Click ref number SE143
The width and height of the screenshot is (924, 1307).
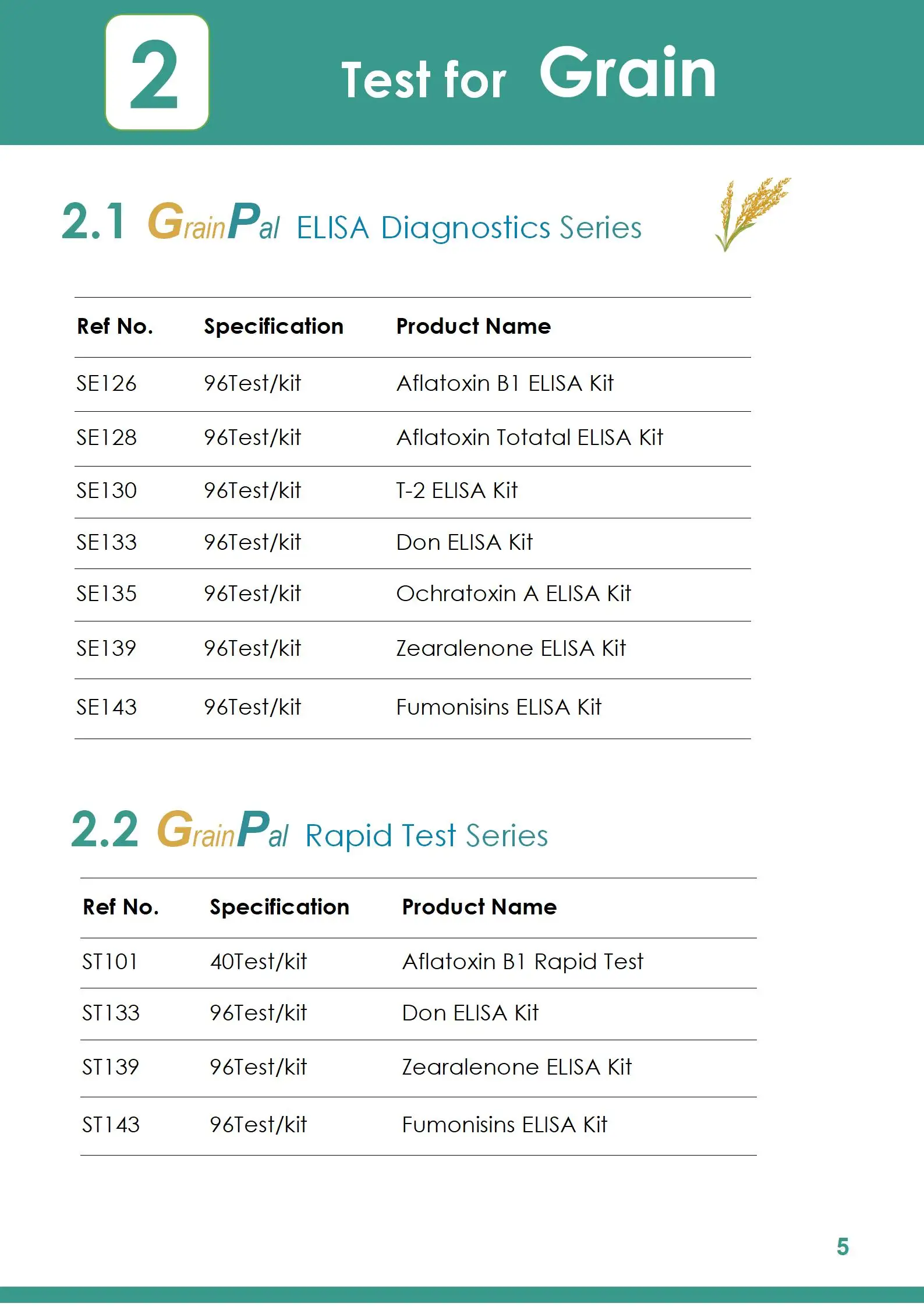pyautogui.click(x=107, y=708)
